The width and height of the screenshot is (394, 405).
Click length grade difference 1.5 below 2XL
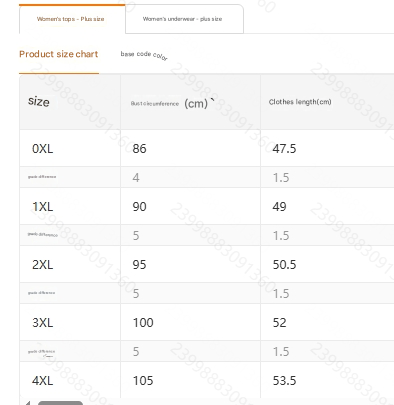[x=281, y=294]
